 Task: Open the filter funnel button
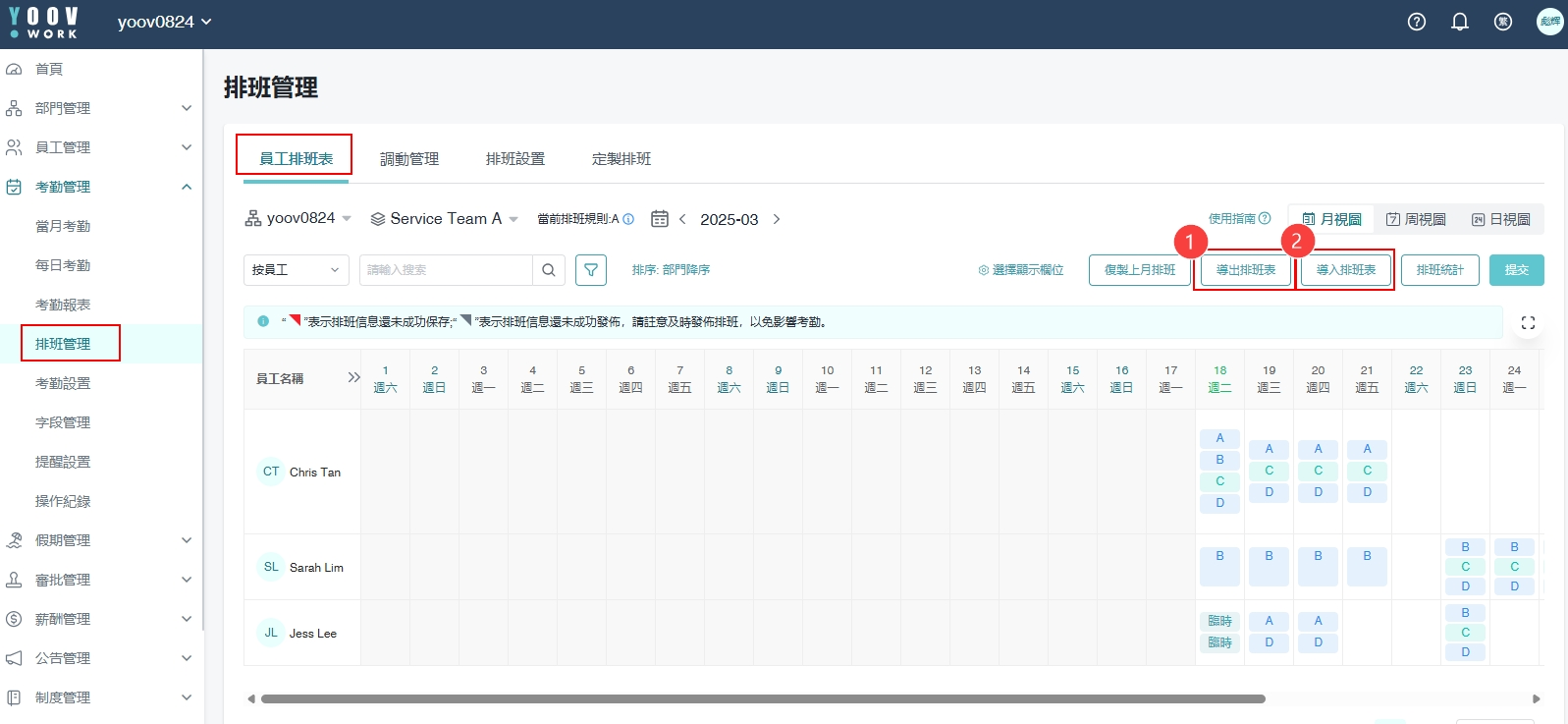pos(591,270)
